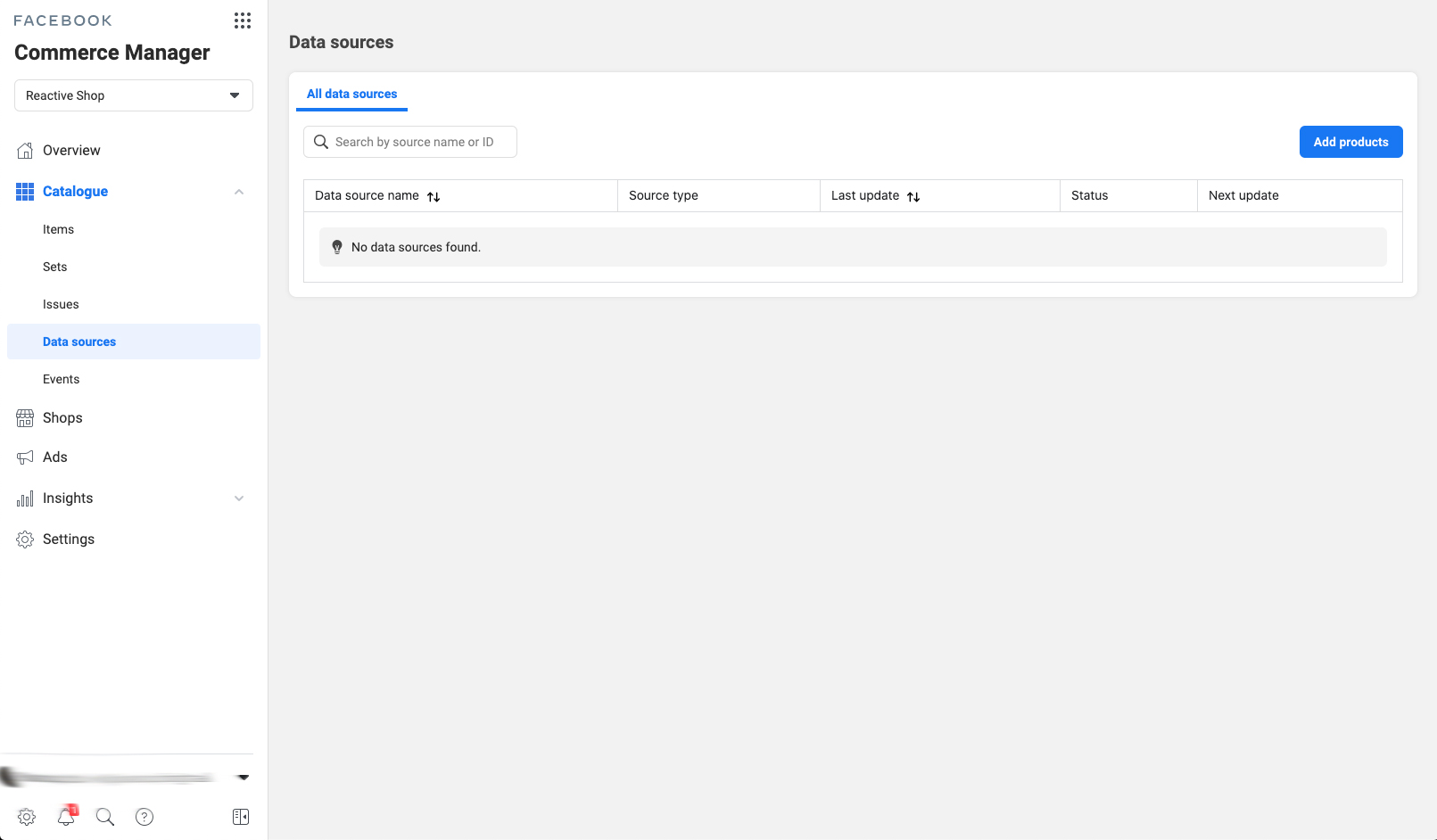Focus the Search by source name field
The width and height of the screenshot is (1437, 840).
pyautogui.click(x=410, y=142)
